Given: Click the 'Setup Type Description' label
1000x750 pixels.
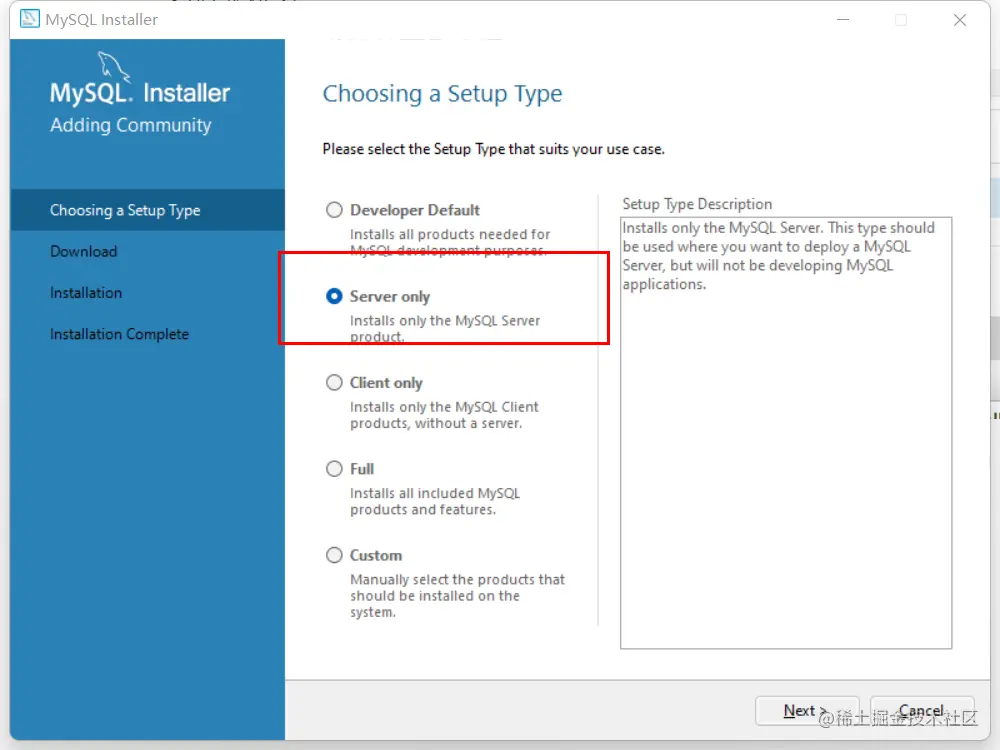Looking at the screenshot, I should pos(697,204).
